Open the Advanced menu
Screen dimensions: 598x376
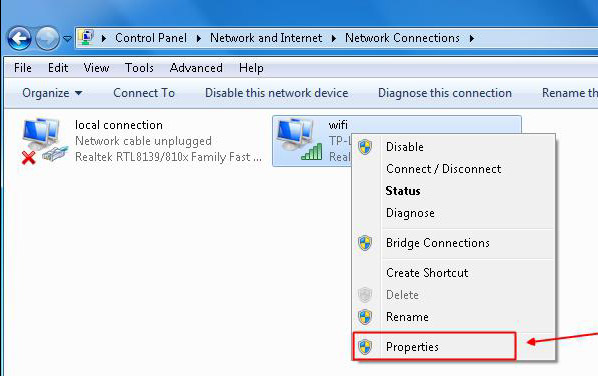click(196, 68)
